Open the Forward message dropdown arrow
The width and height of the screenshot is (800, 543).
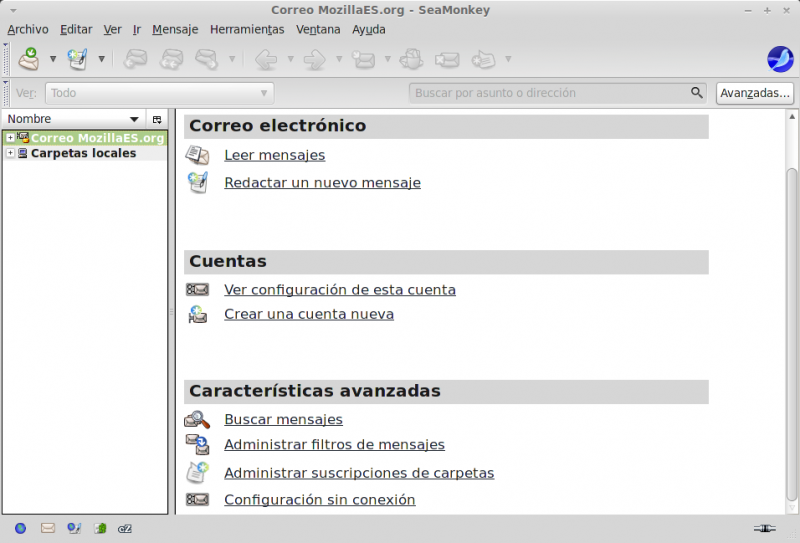(x=232, y=59)
